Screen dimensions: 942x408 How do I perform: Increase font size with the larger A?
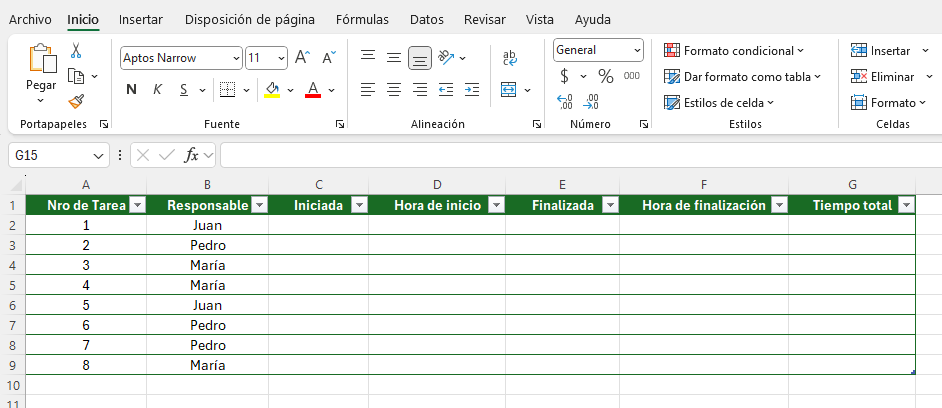pos(303,58)
